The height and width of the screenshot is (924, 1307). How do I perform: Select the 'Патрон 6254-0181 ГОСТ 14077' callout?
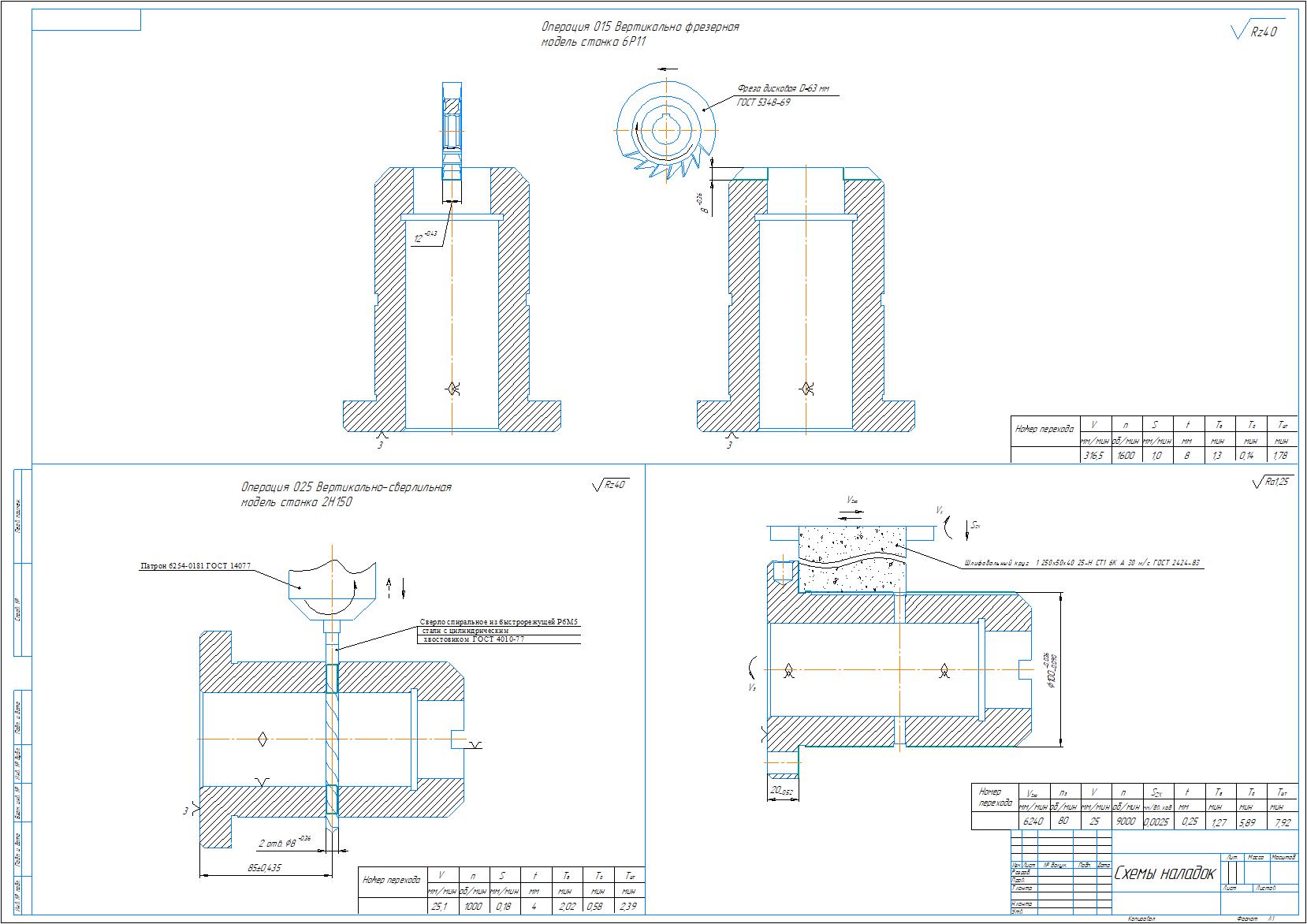click(x=195, y=565)
